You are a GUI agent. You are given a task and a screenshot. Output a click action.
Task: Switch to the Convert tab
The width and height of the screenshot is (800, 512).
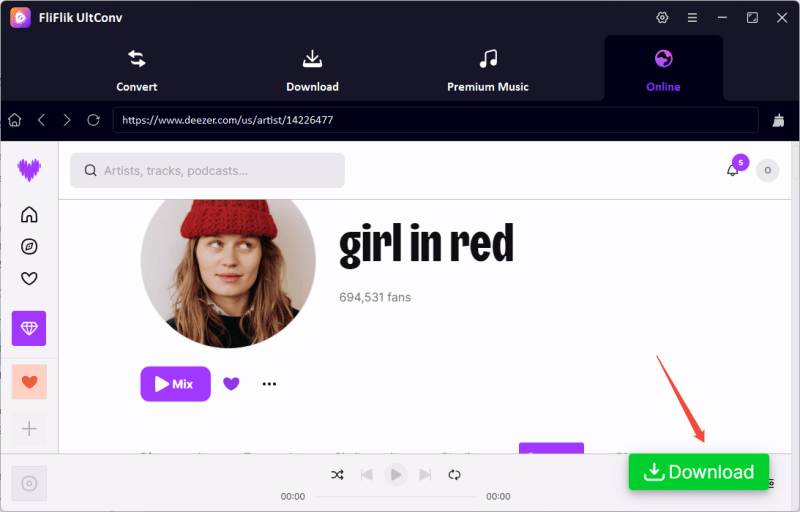pyautogui.click(x=137, y=68)
